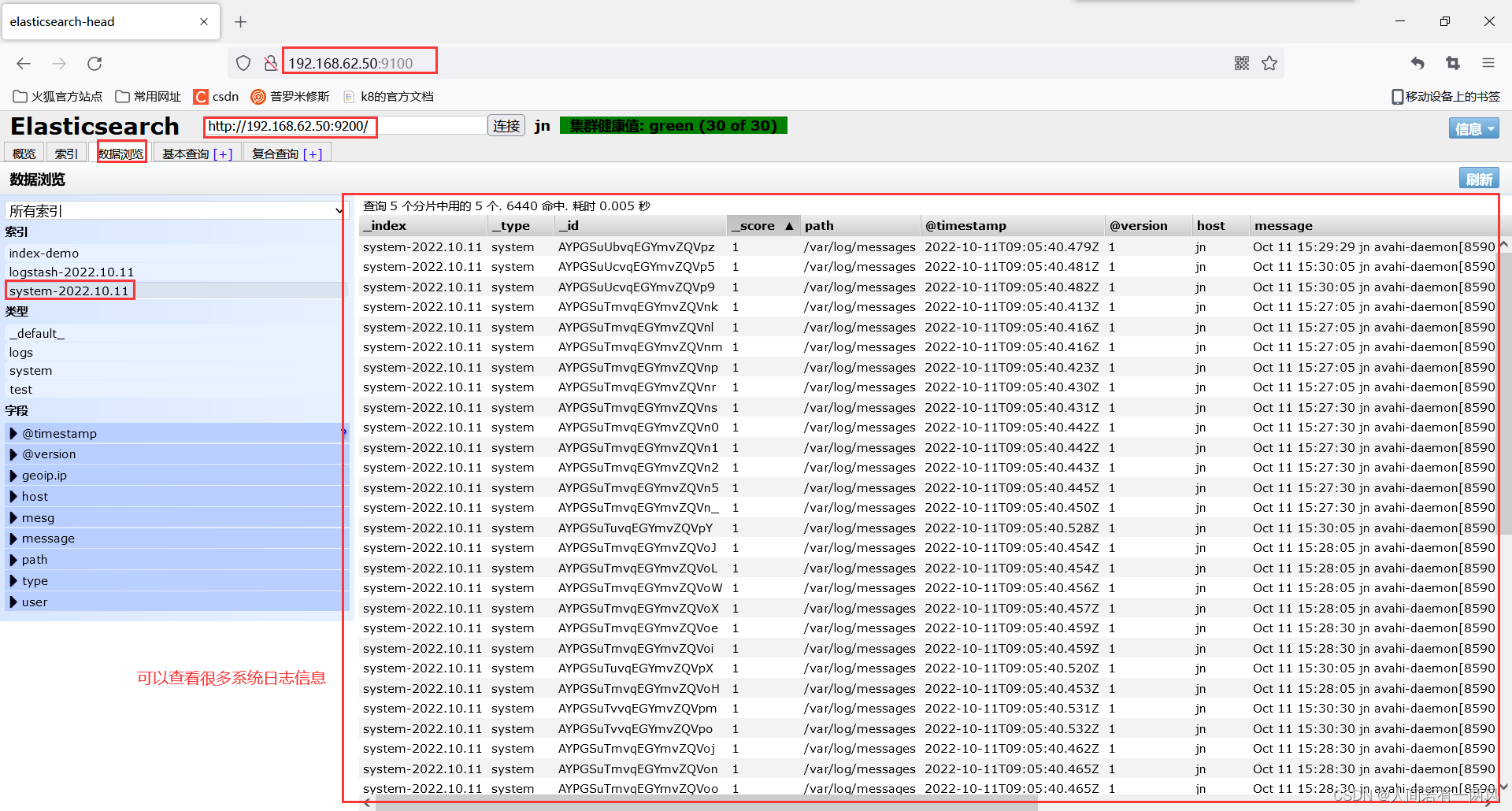The image size is (1512, 811).
Task: Open 移动设备上的书签 folder
Action: coord(1446,96)
